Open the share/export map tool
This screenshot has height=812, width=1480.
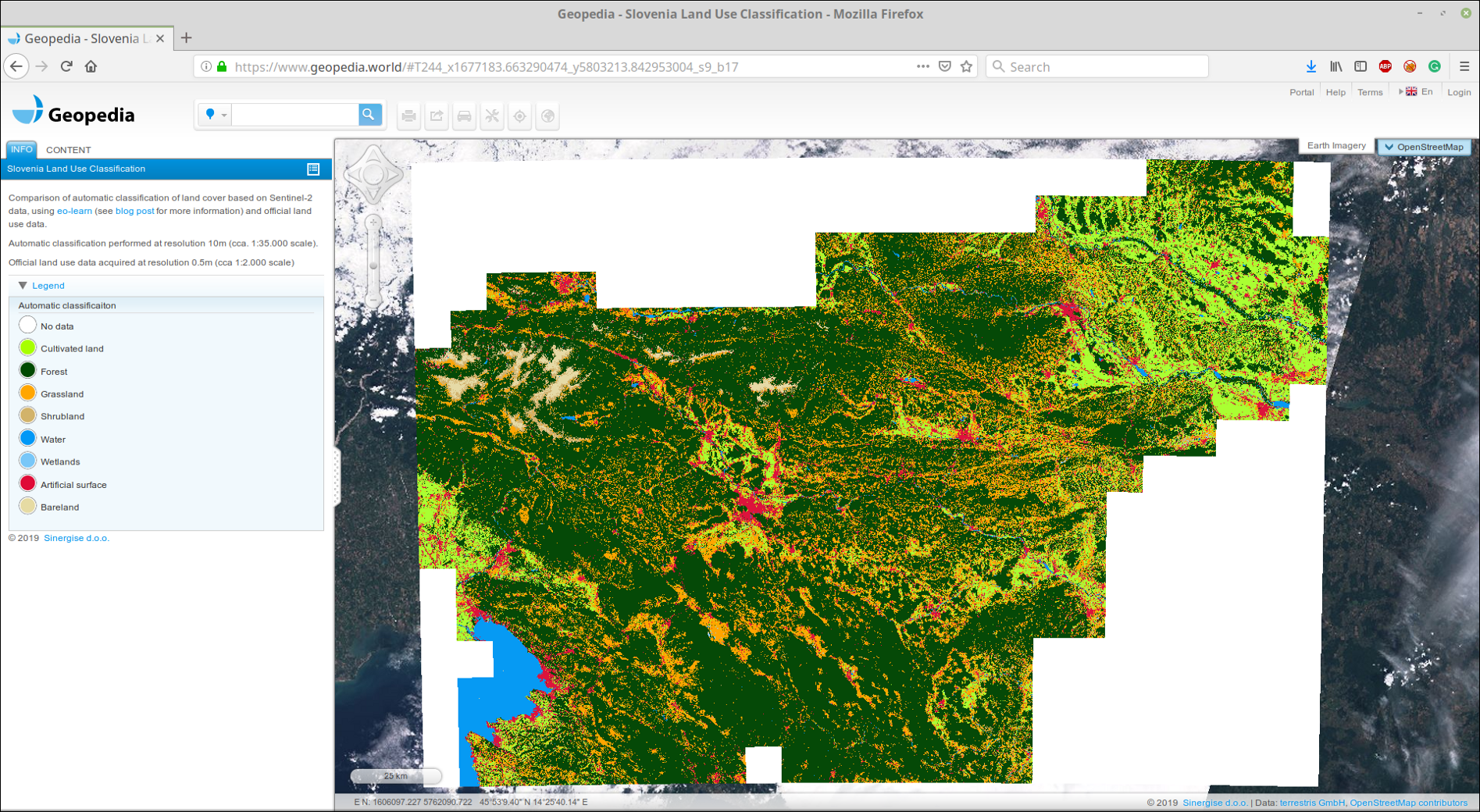437,116
